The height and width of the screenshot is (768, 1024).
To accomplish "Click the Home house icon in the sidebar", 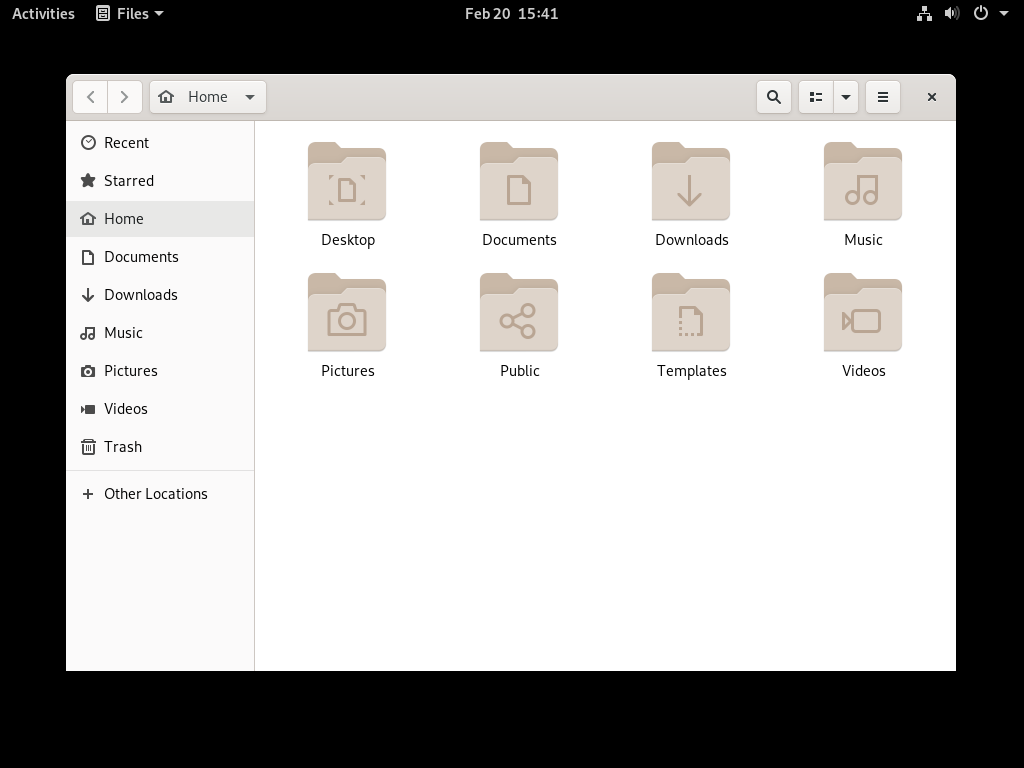I will pyautogui.click(x=88, y=219).
